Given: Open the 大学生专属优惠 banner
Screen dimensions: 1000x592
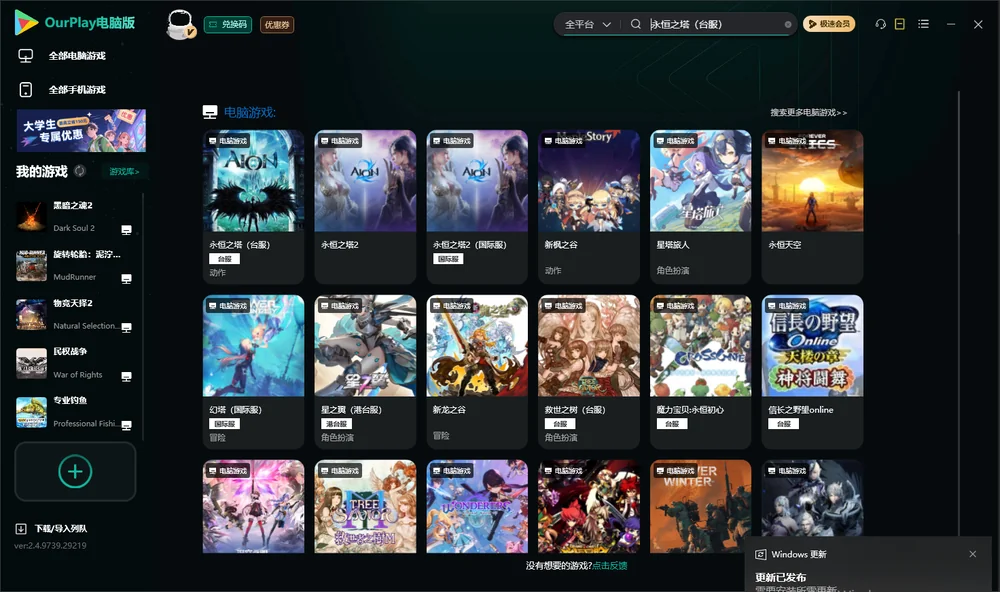Looking at the screenshot, I should point(81,130).
